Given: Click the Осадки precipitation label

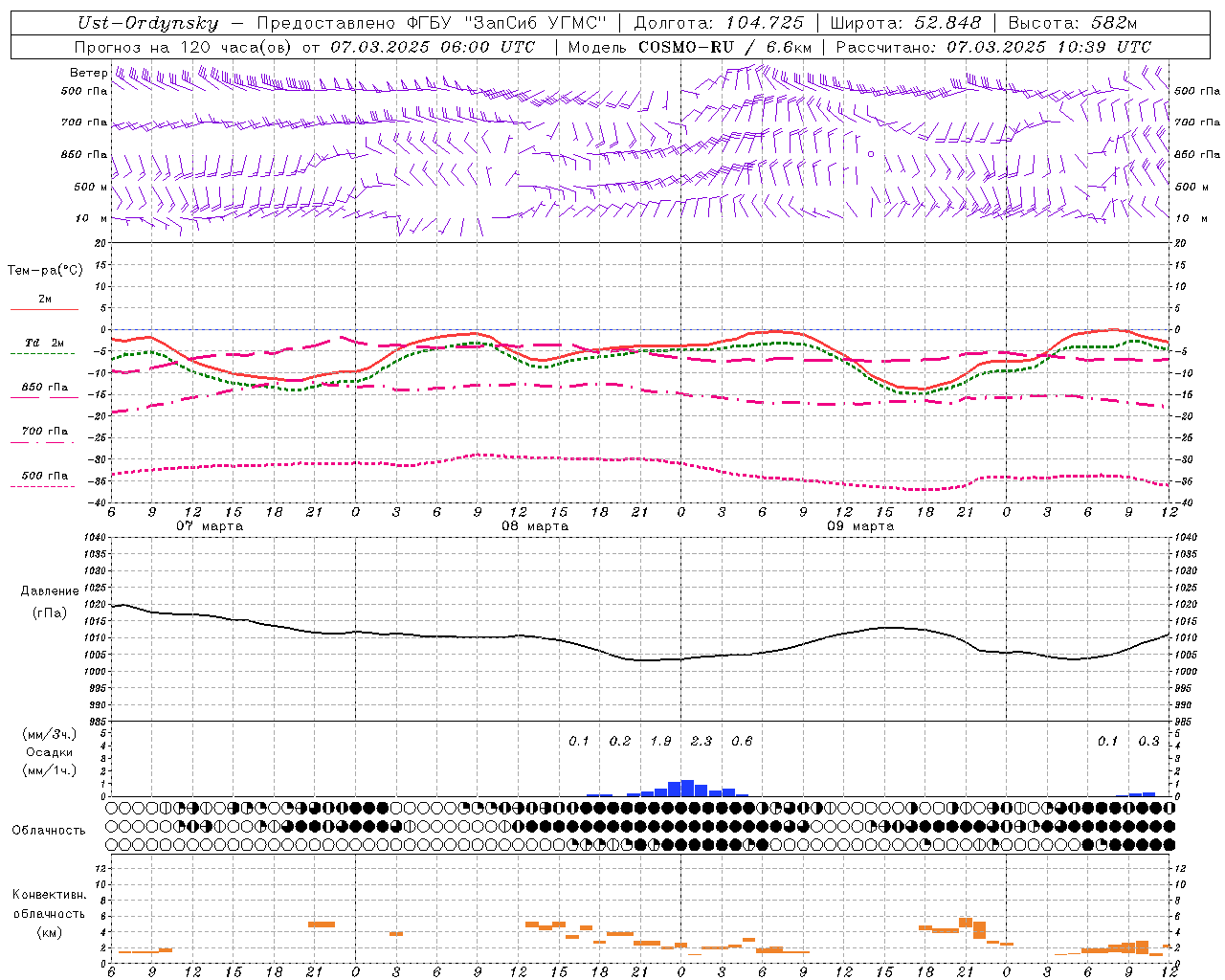Looking at the screenshot, I should pyautogui.click(x=50, y=752).
